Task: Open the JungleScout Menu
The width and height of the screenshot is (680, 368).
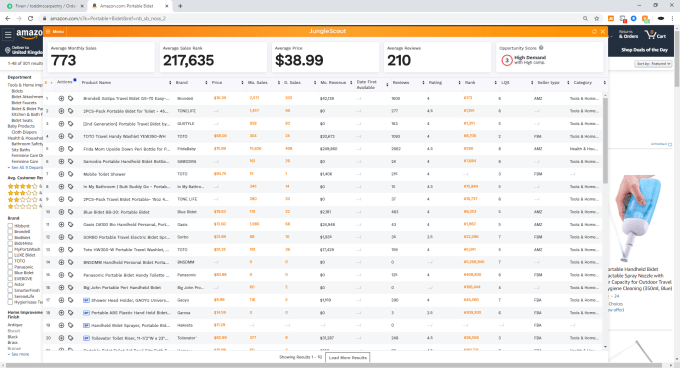Action: click(x=56, y=31)
